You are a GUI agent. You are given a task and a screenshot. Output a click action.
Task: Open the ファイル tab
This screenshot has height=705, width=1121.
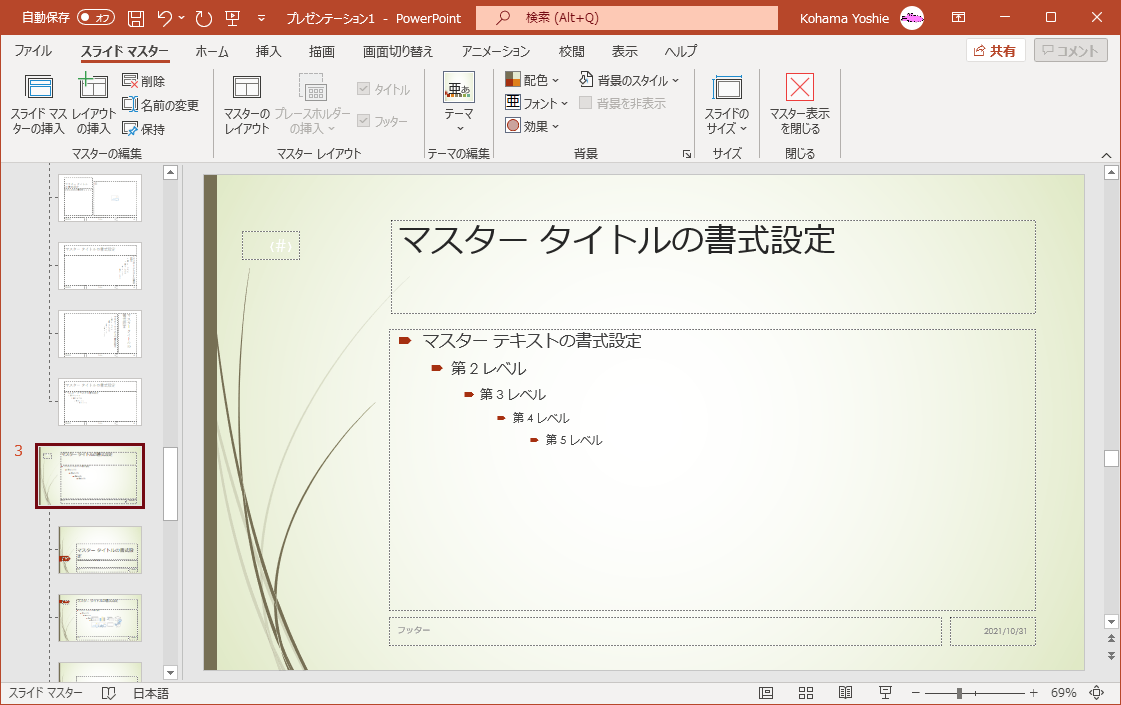click(33, 51)
